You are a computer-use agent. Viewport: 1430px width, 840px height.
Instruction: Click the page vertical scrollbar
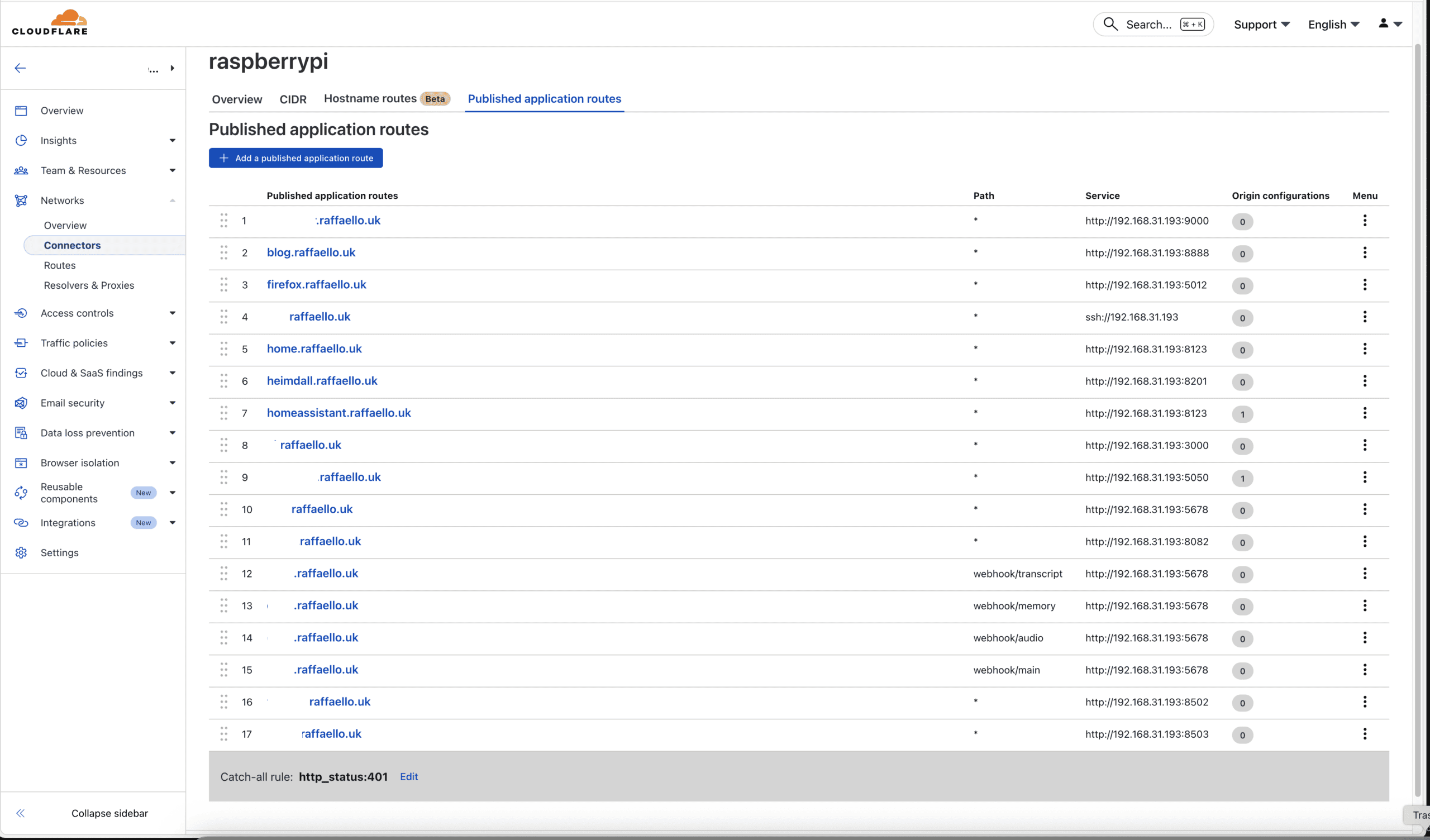(1417, 420)
